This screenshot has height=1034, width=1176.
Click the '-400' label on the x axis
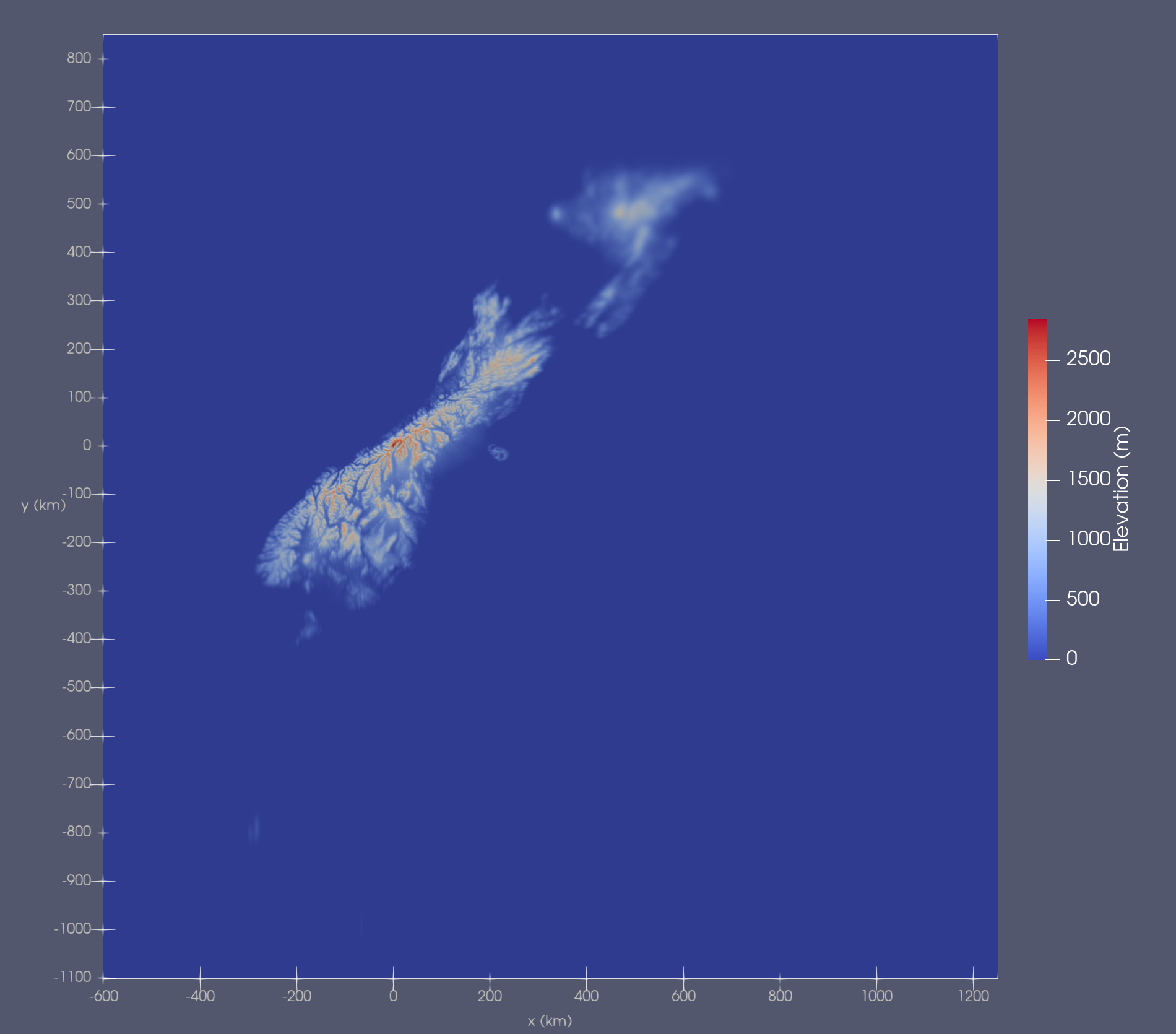[200, 996]
